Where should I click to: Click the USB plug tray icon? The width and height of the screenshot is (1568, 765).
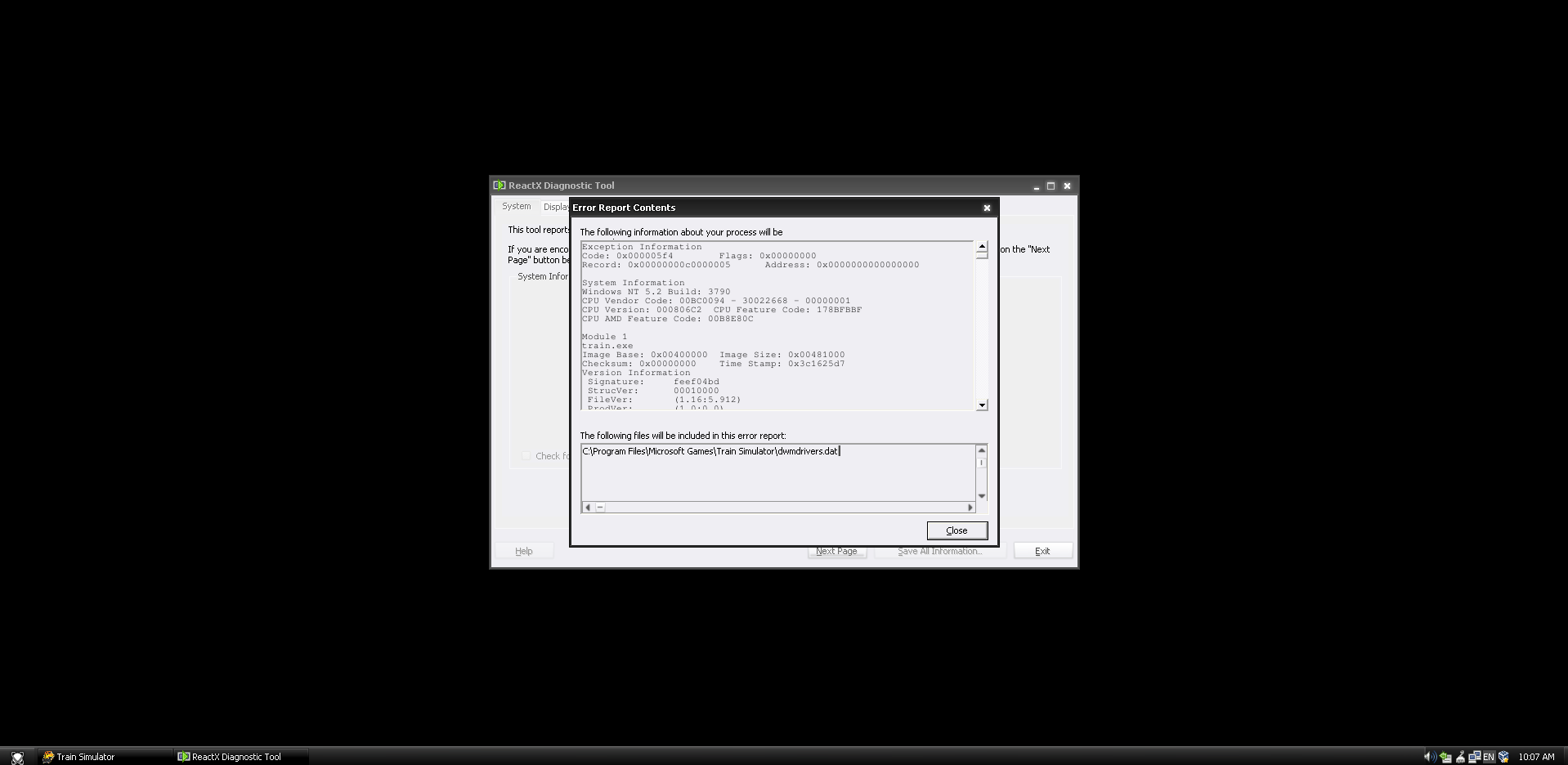(x=1460, y=757)
